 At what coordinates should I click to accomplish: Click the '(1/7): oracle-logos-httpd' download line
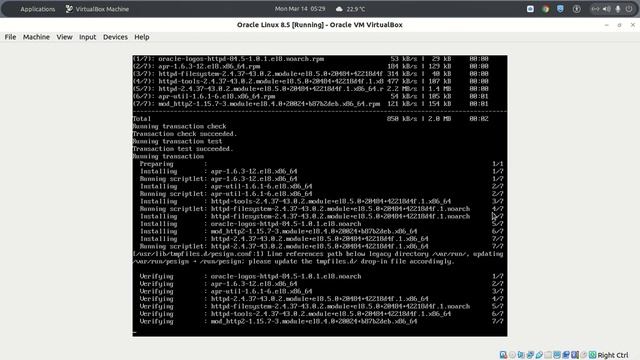pos(310,59)
